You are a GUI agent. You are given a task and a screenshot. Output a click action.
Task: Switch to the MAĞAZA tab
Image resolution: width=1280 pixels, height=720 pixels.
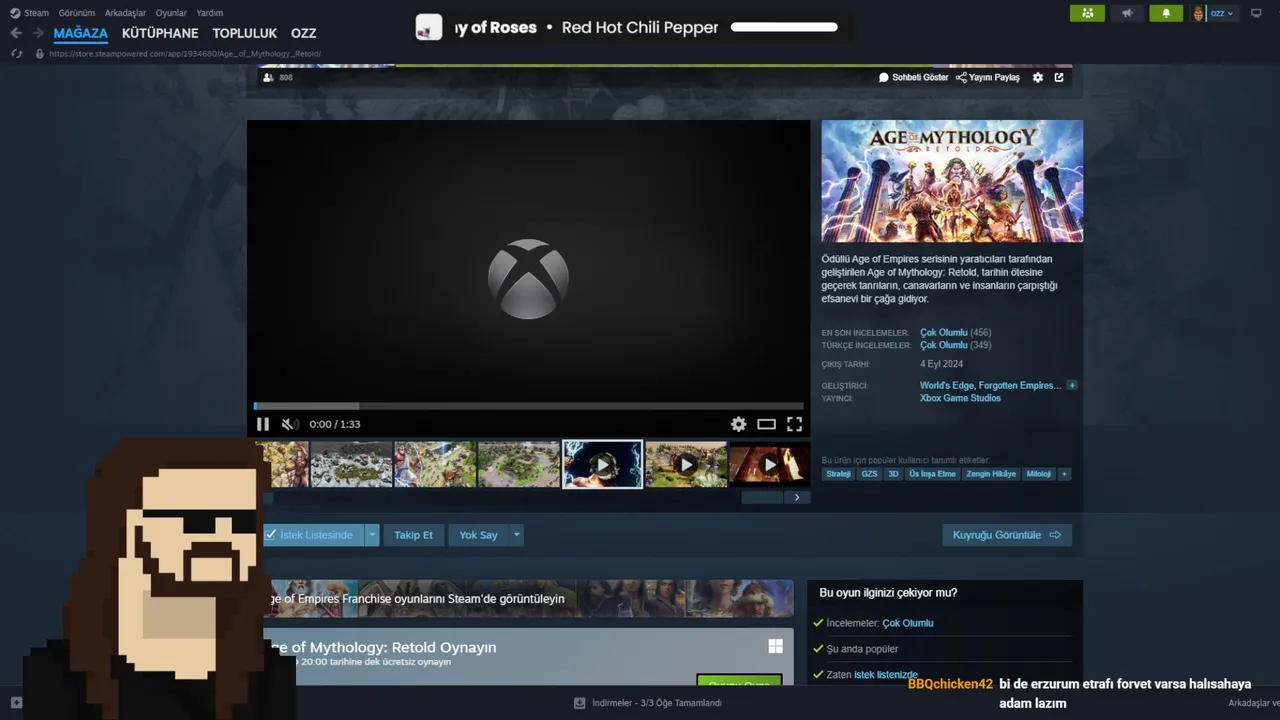pos(80,33)
